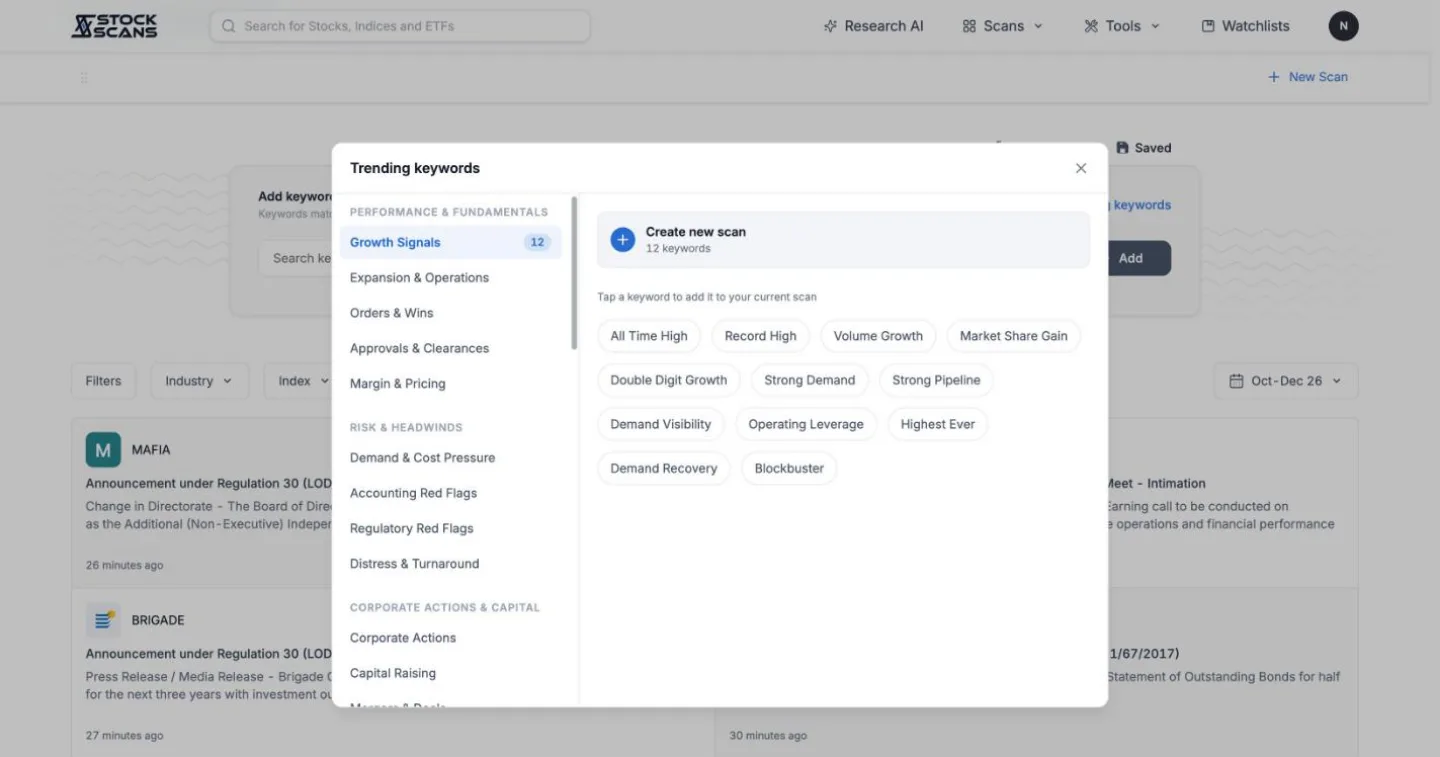Viewport: 1440px width, 757px height.
Task: Click the plus icon beside New Scan
Action: pos(1274,77)
